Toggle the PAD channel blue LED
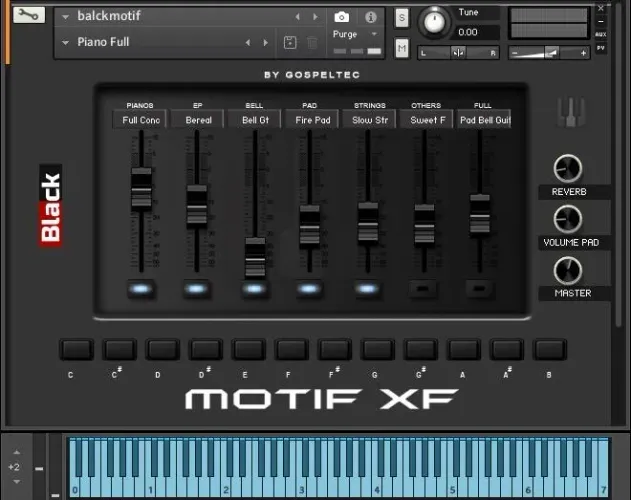 (x=309, y=289)
